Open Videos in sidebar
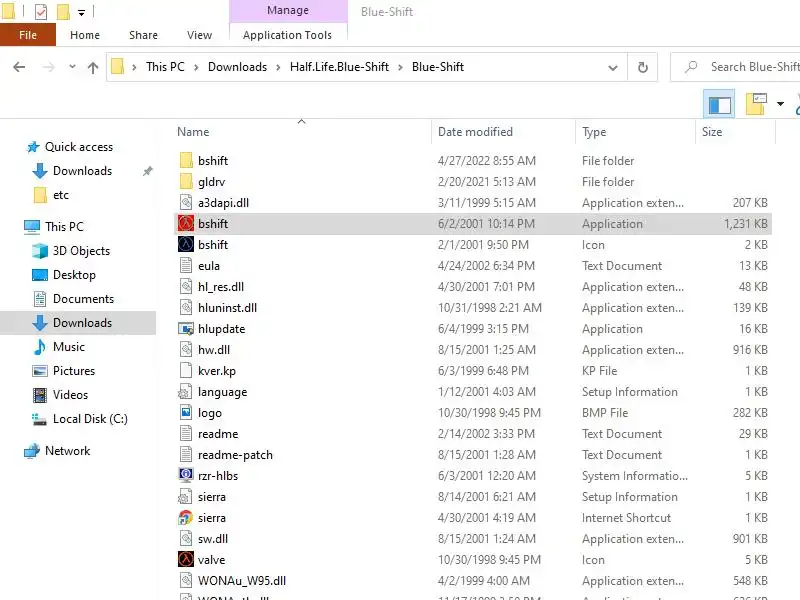 70,394
